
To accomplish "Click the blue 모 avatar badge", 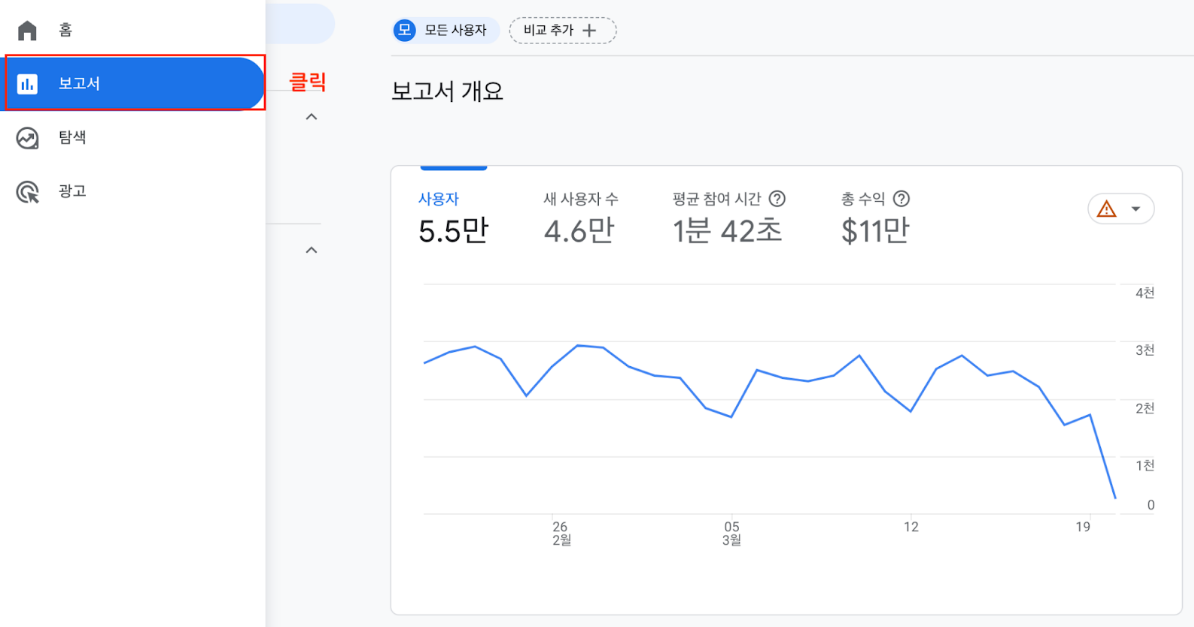I will (404, 30).
